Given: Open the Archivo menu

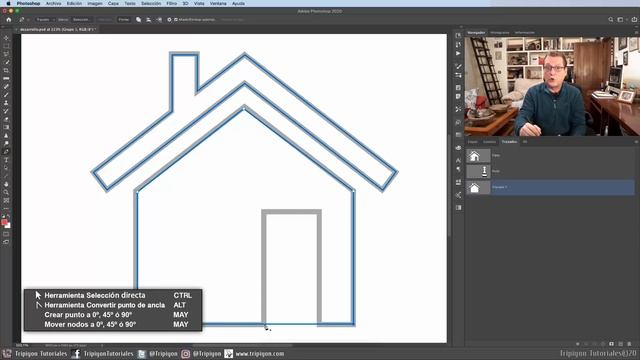Looking at the screenshot, I should click(x=53, y=3).
